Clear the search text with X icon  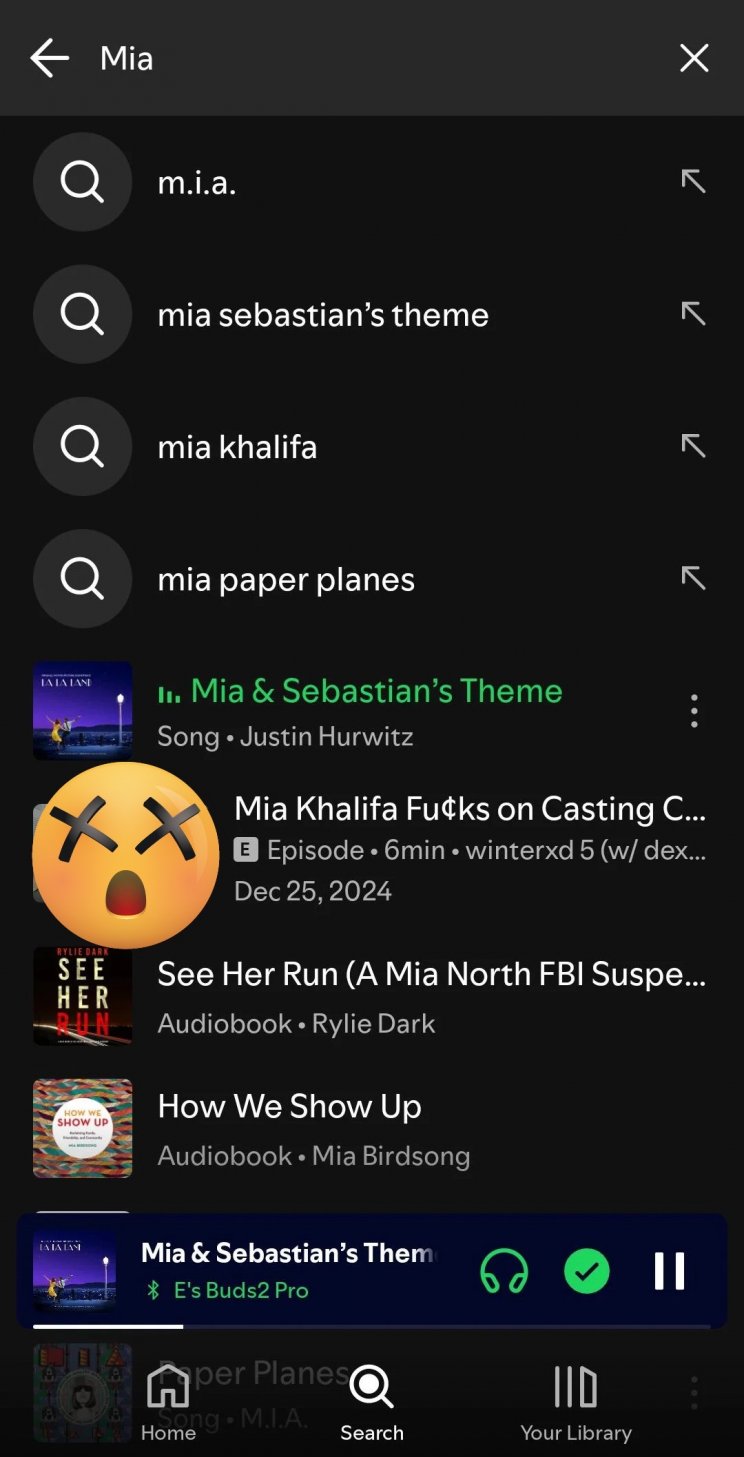(x=694, y=58)
